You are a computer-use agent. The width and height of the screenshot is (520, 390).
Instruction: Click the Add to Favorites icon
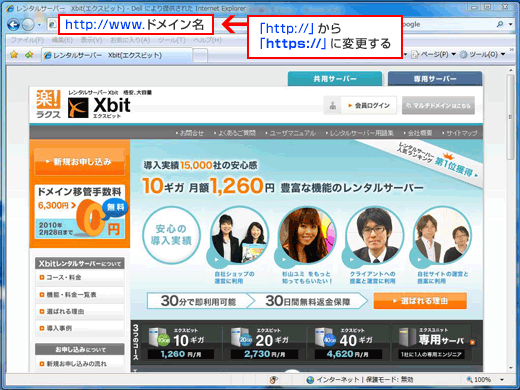pos(29,54)
